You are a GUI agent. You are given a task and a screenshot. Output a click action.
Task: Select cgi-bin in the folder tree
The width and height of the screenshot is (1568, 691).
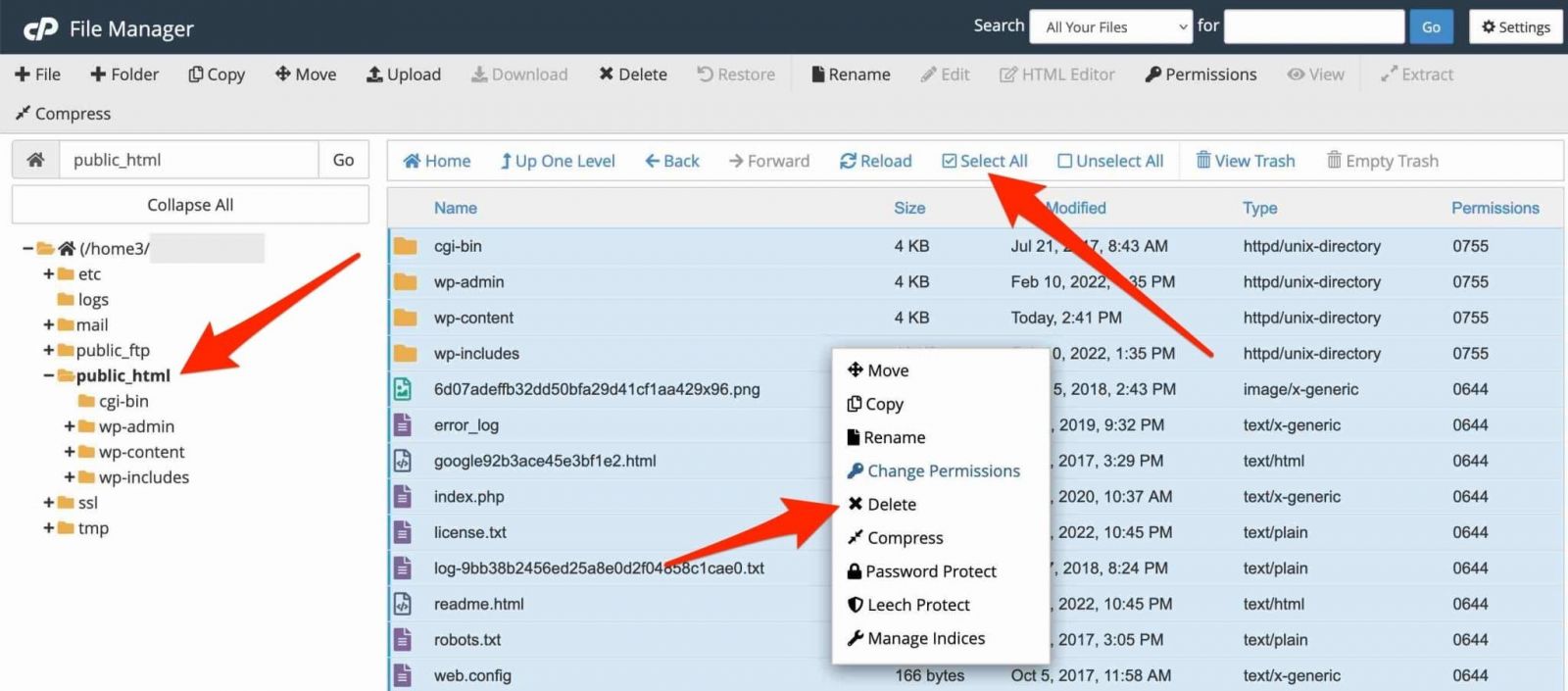coord(123,402)
